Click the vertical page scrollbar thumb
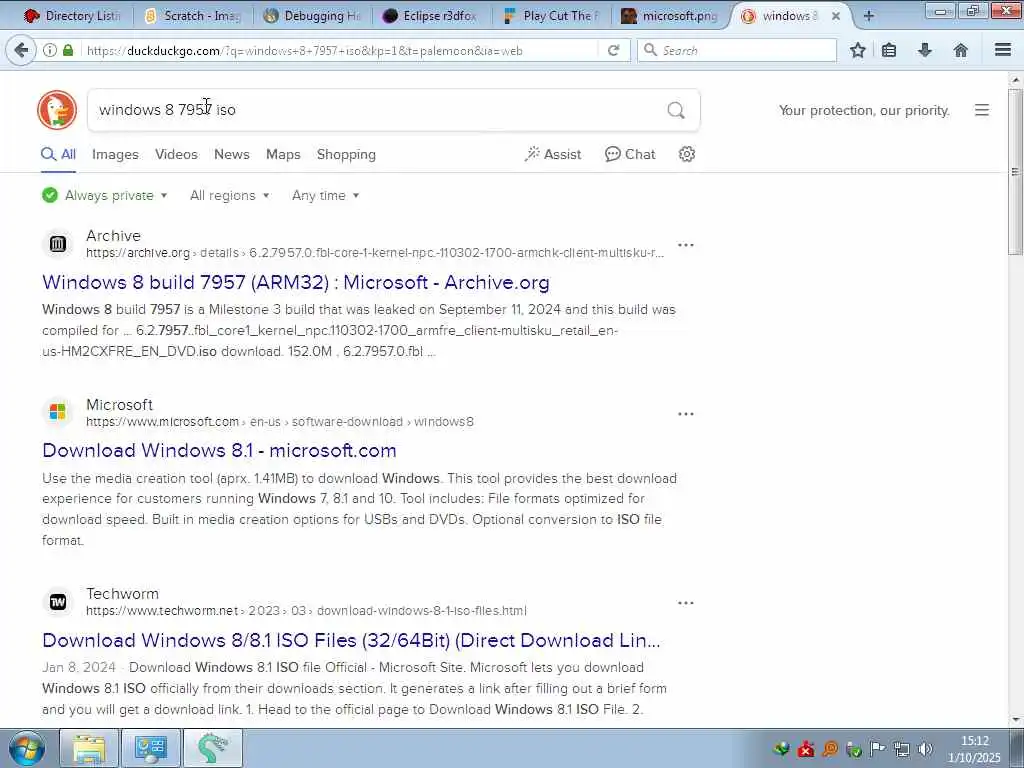Viewport: 1024px width, 768px height. tap(1015, 172)
